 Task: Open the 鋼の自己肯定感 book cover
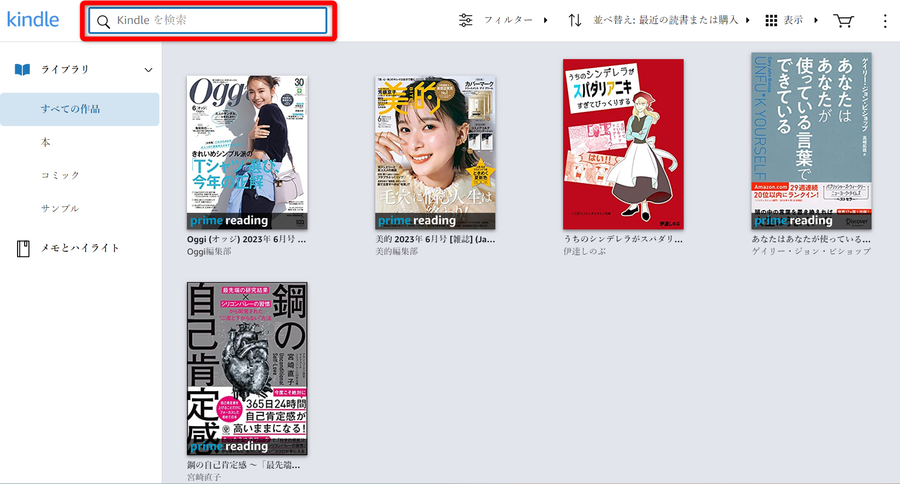pyautogui.click(x=247, y=369)
